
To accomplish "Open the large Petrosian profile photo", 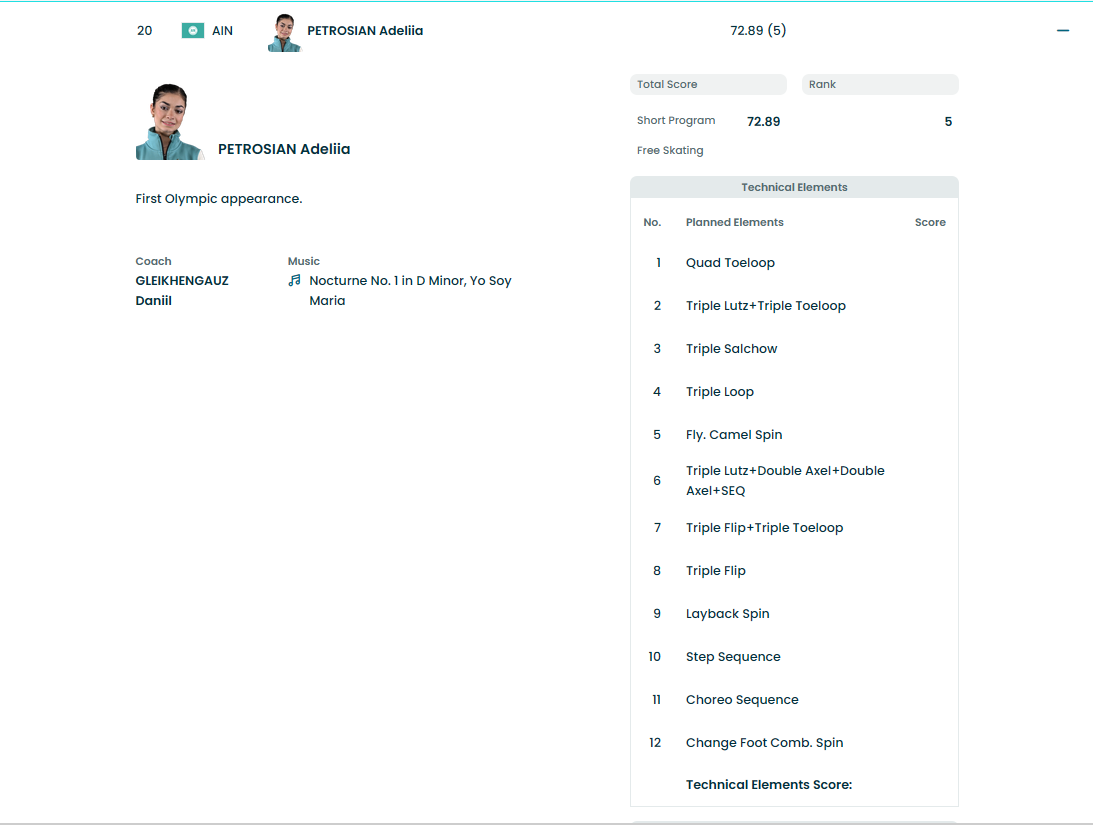I will 169,122.
